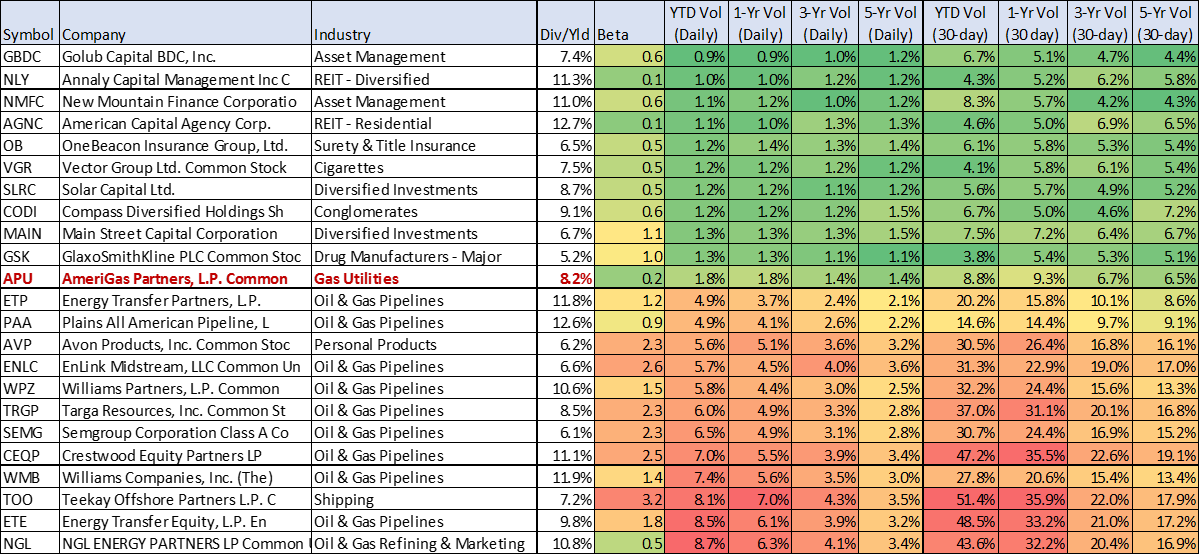Select Williams Companies, Inc. (The) cell
The image size is (1200, 555).
click(185, 478)
